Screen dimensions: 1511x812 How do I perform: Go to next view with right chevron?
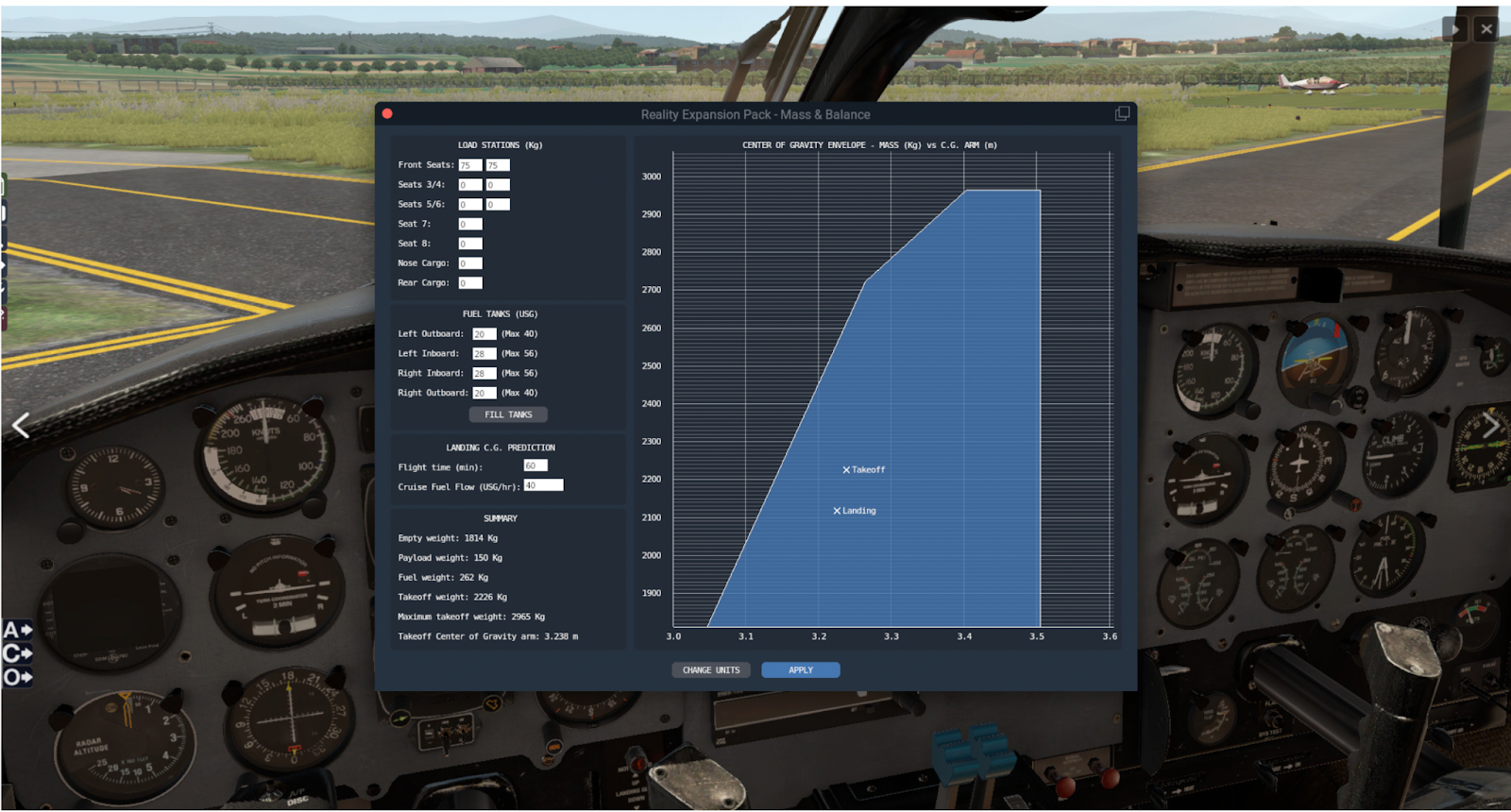1490,426
